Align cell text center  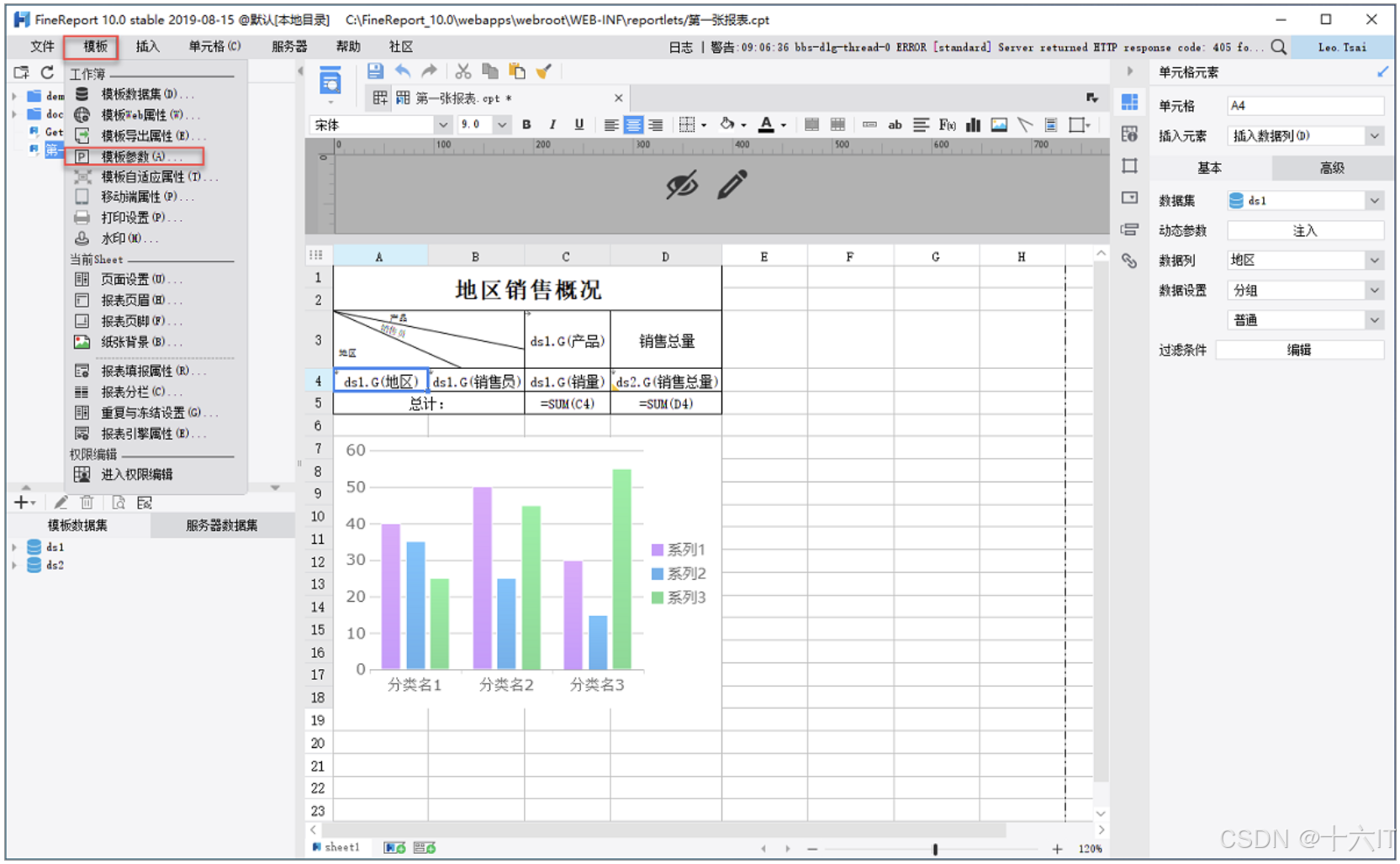click(x=633, y=125)
